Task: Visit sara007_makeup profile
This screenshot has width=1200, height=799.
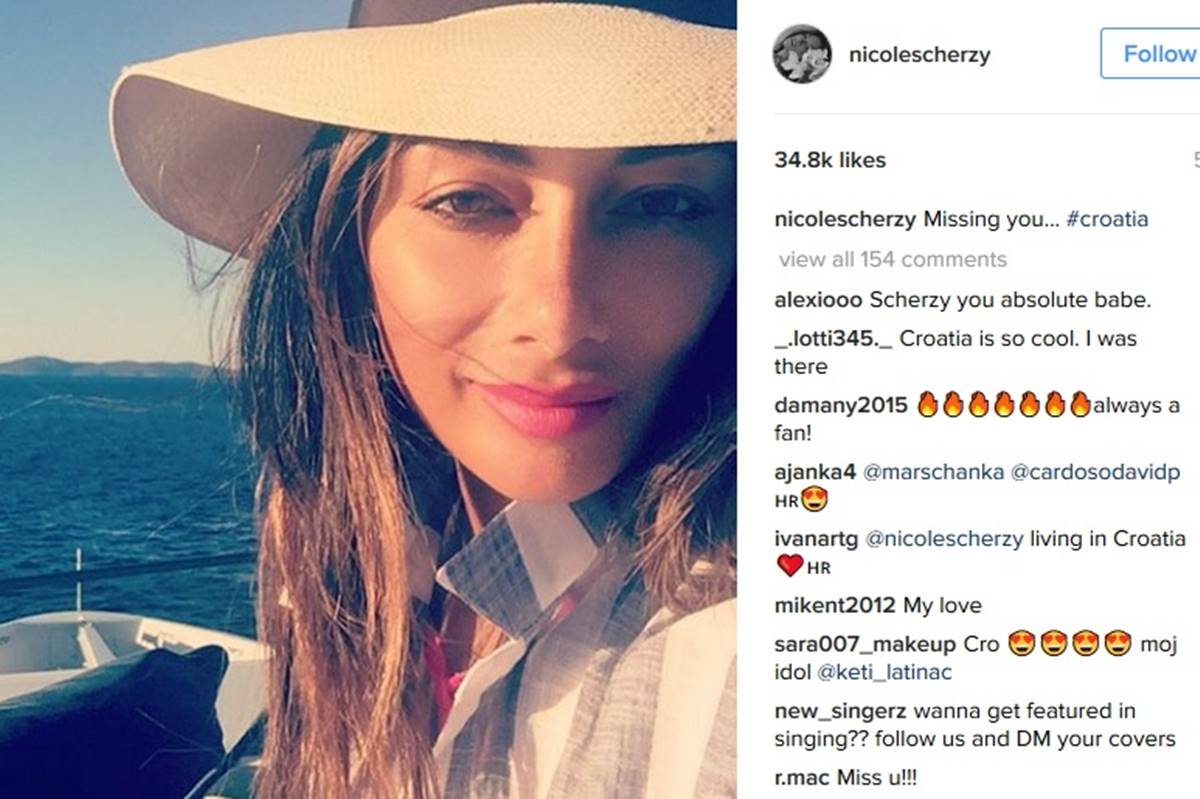Action: (x=866, y=645)
